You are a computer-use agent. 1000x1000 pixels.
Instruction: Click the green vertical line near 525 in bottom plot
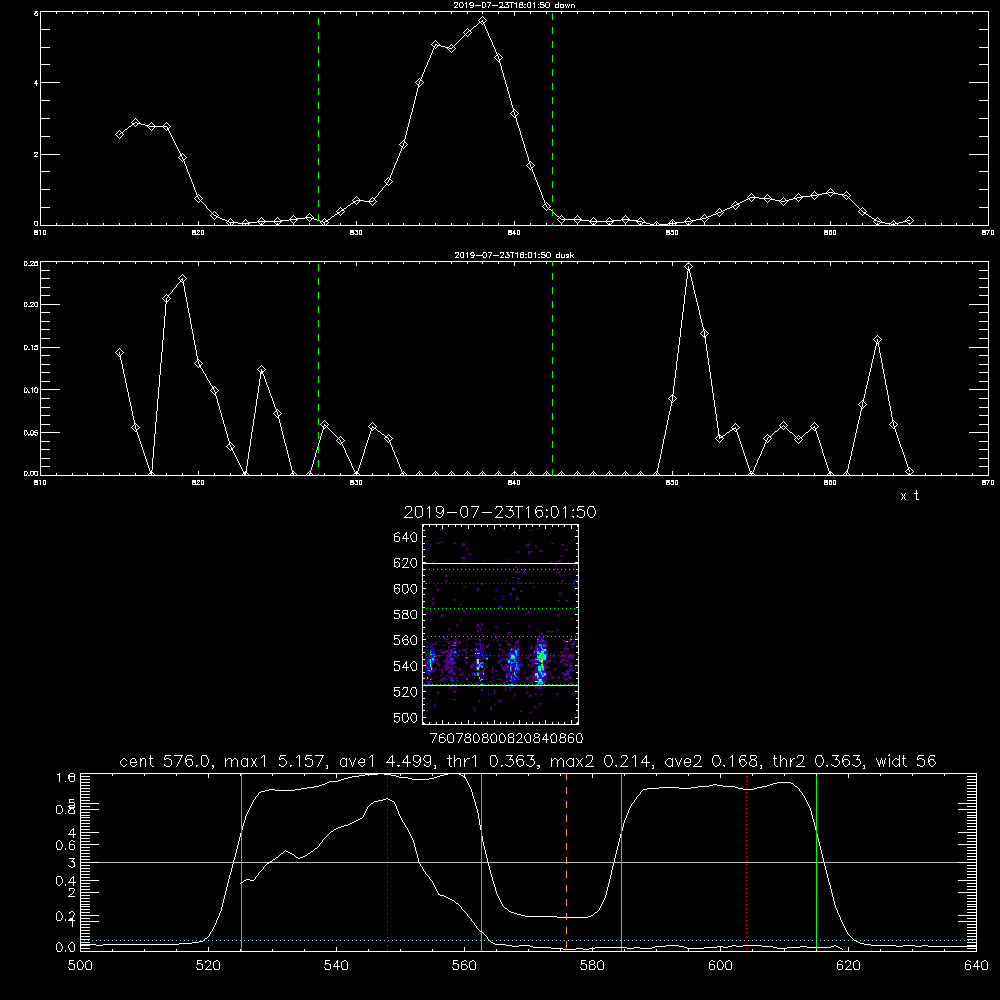[241, 861]
